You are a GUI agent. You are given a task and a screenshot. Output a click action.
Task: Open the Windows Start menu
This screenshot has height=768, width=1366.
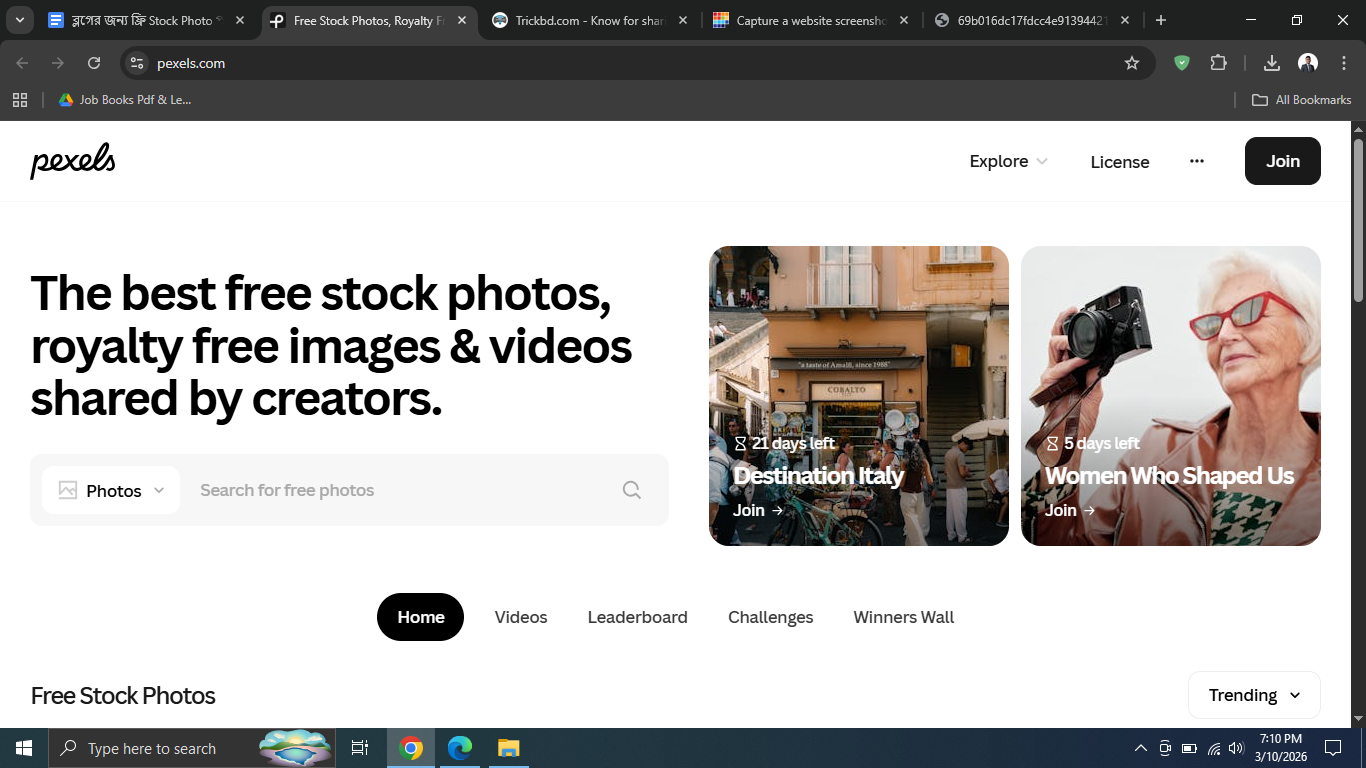(x=24, y=748)
